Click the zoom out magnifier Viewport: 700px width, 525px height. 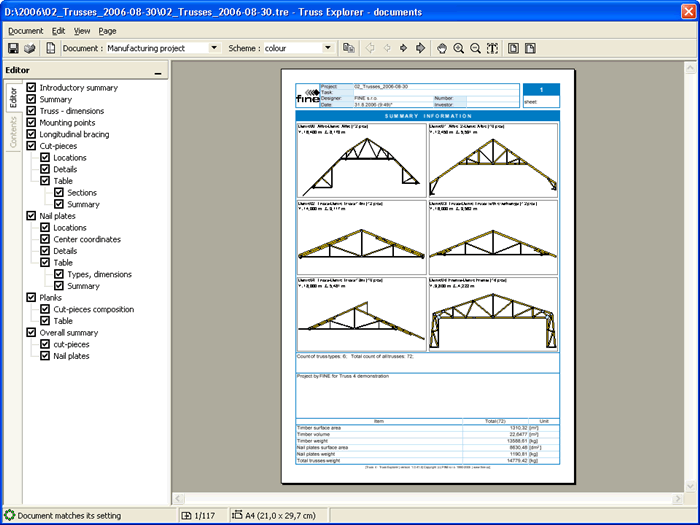coord(476,48)
